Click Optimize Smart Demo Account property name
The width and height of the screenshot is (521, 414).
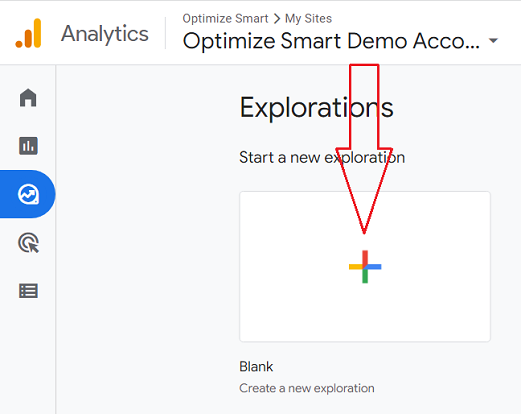click(x=331, y=41)
